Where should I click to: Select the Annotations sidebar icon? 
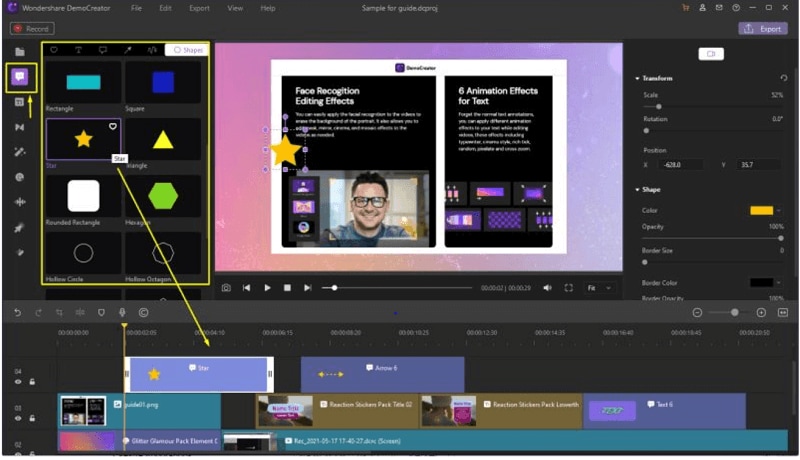tap(20, 77)
